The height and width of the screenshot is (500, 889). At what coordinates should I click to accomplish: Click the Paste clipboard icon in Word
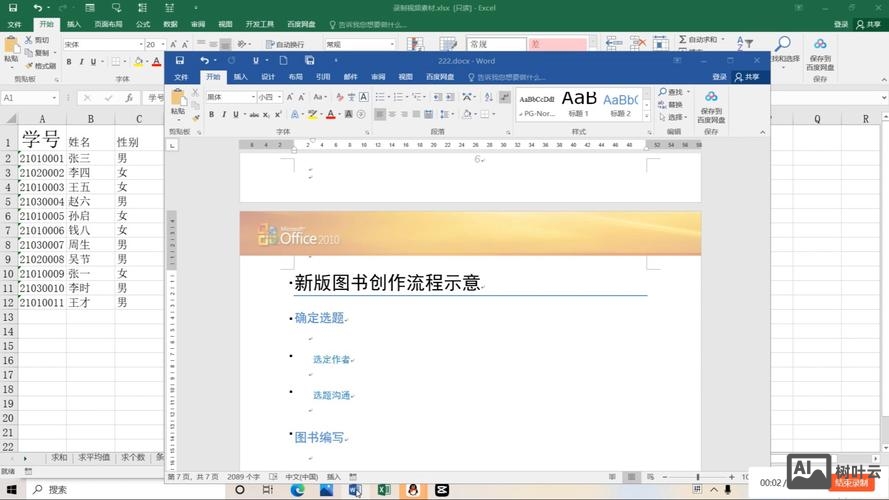[177, 98]
